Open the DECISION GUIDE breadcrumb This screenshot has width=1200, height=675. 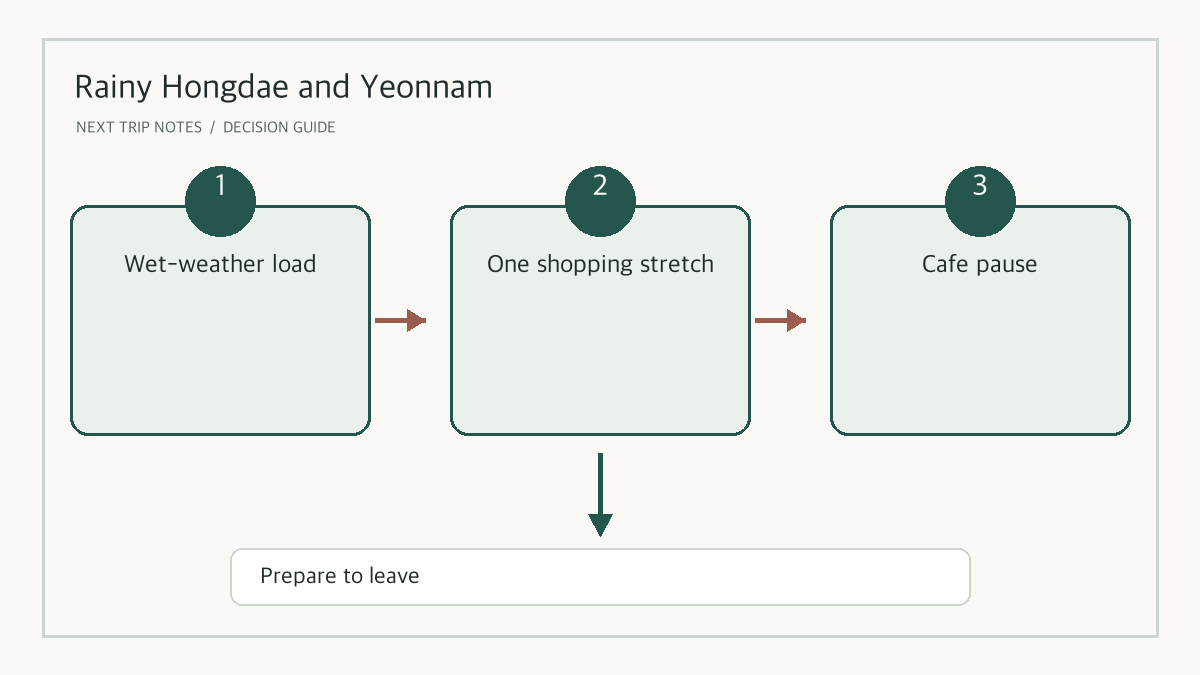point(279,128)
